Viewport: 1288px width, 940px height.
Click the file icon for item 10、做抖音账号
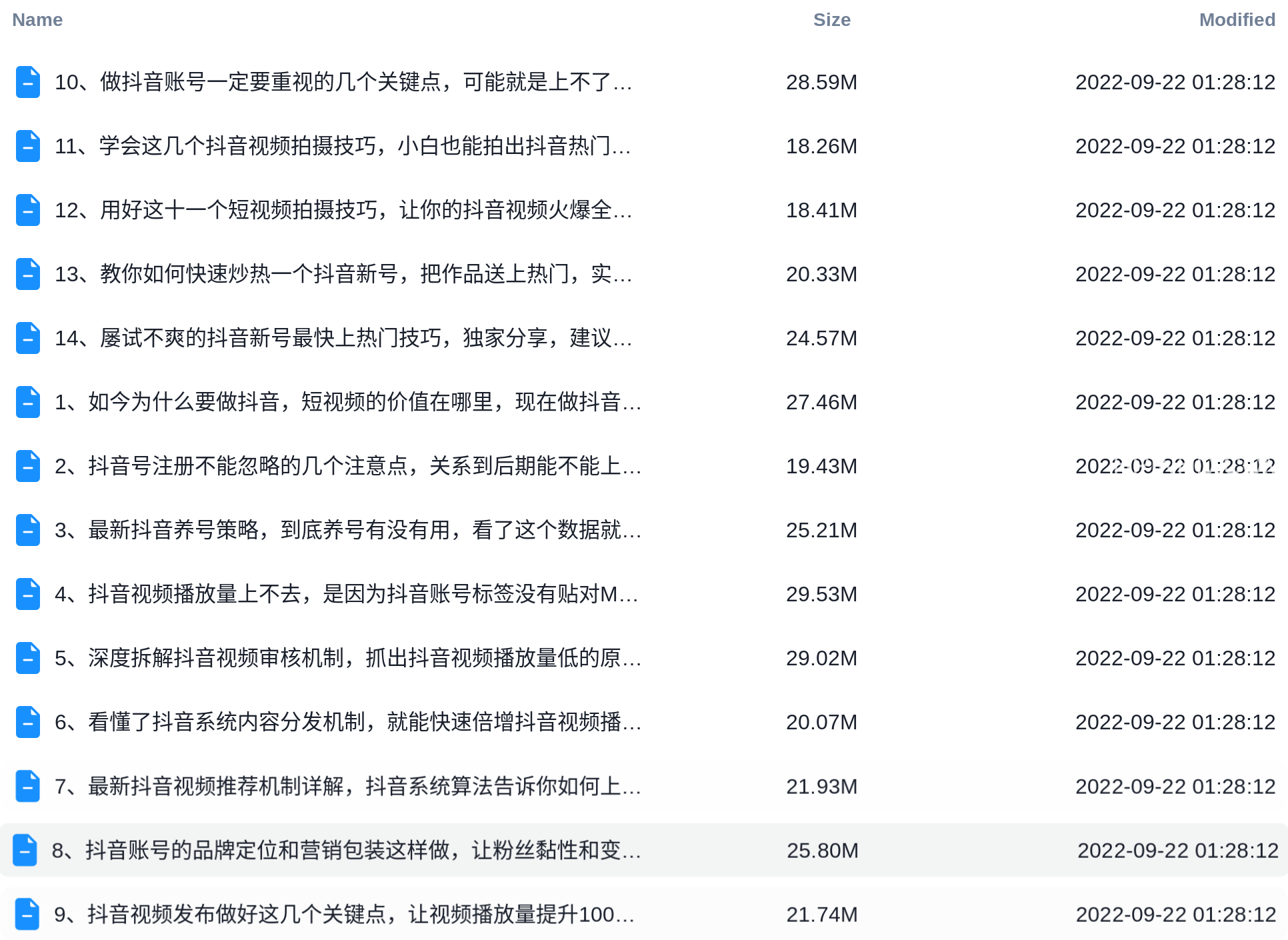[x=28, y=82]
